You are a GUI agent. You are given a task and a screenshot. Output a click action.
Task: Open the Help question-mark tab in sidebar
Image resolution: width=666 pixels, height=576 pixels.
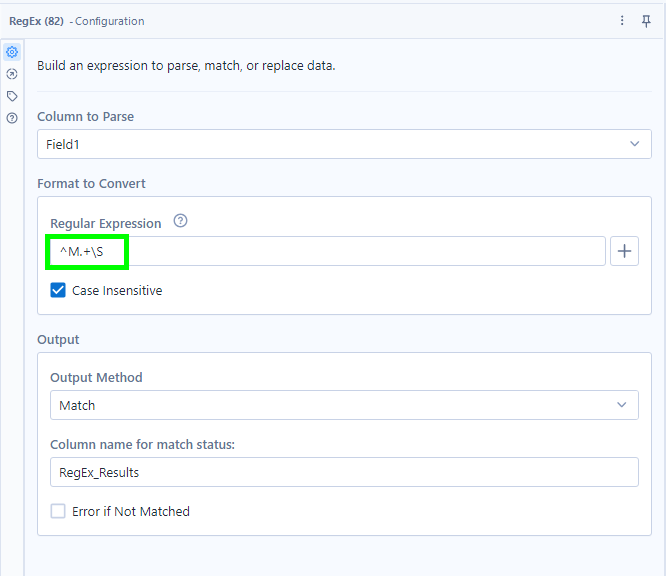pyautogui.click(x=12, y=118)
